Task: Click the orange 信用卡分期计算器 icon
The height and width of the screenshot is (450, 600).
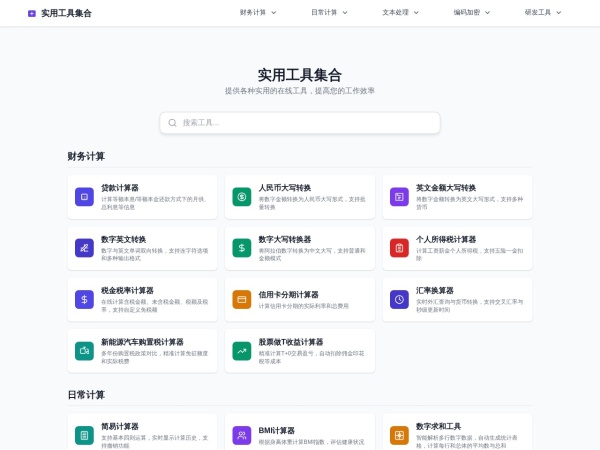Action: [x=242, y=299]
